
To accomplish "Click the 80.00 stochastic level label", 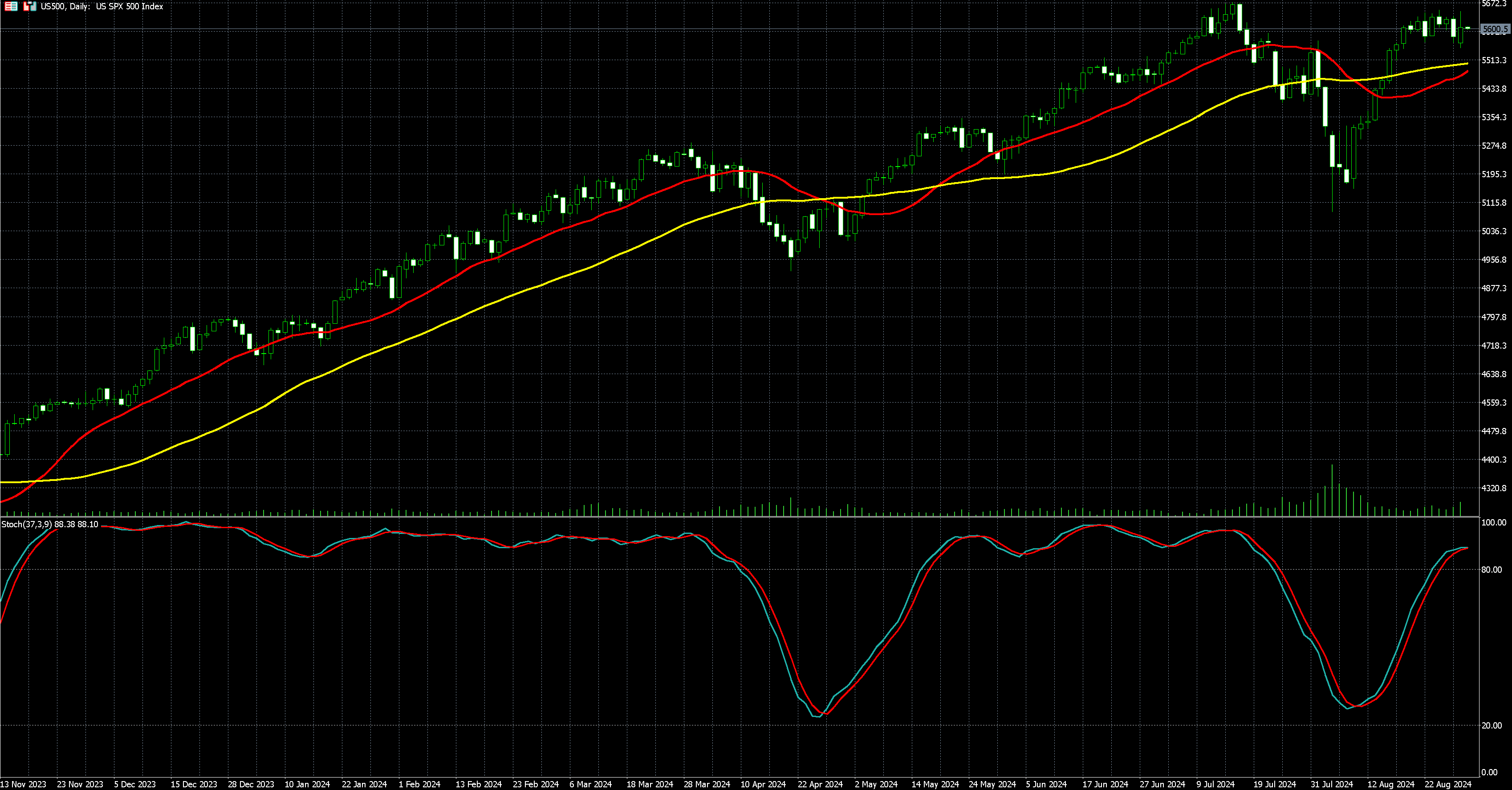I will [x=1492, y=569].
